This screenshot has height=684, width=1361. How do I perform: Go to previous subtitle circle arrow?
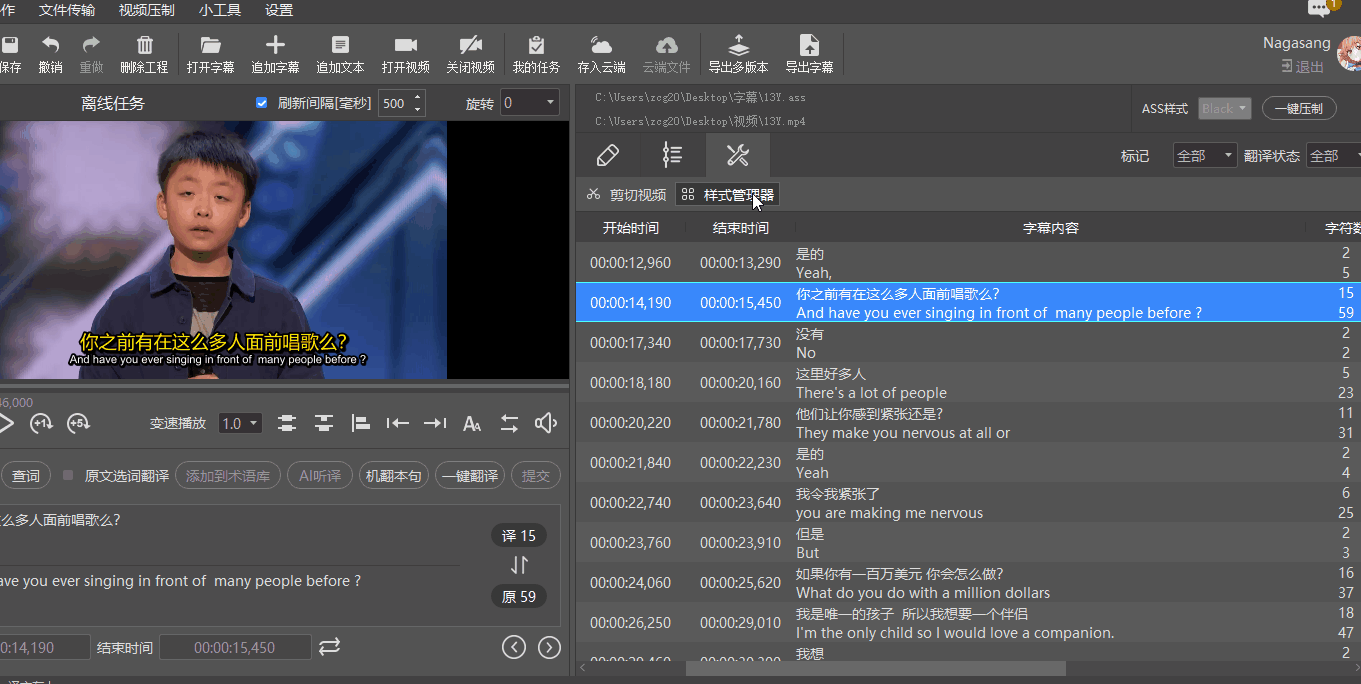click(514, 647)
